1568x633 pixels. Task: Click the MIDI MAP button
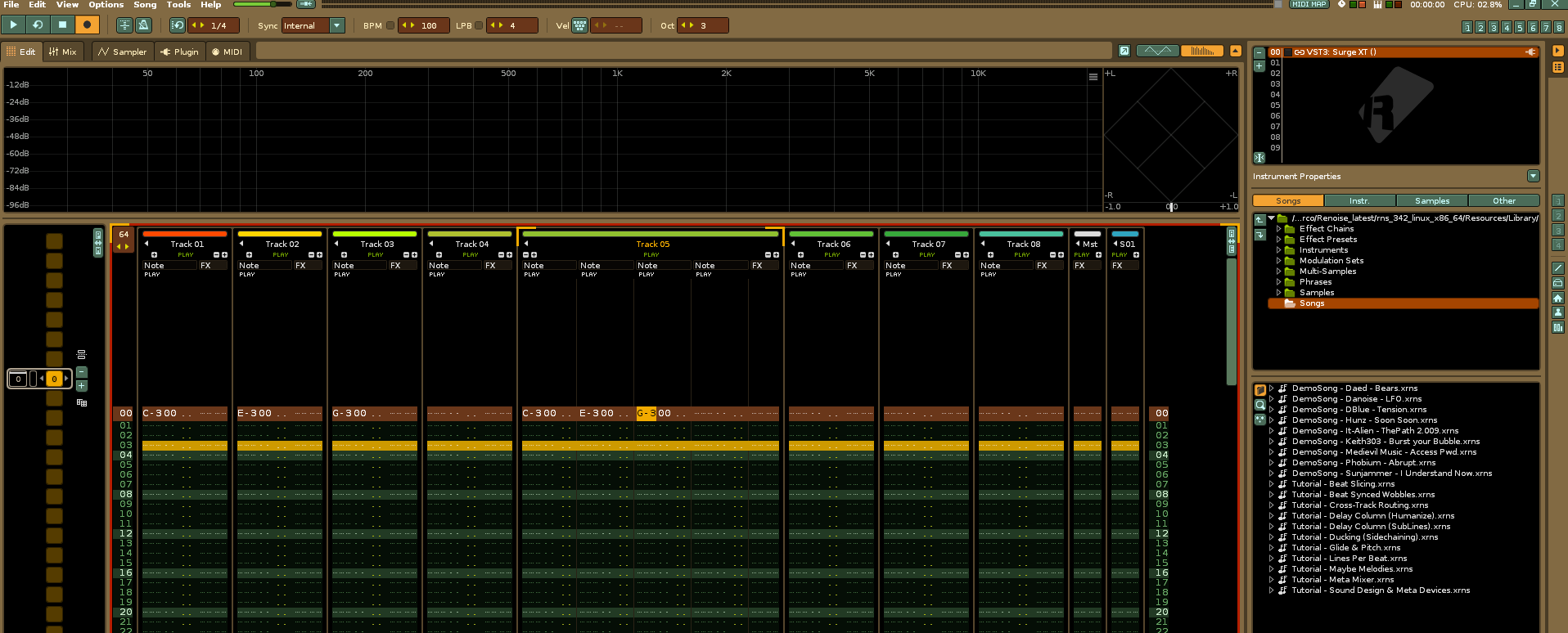coord(1309,5)
